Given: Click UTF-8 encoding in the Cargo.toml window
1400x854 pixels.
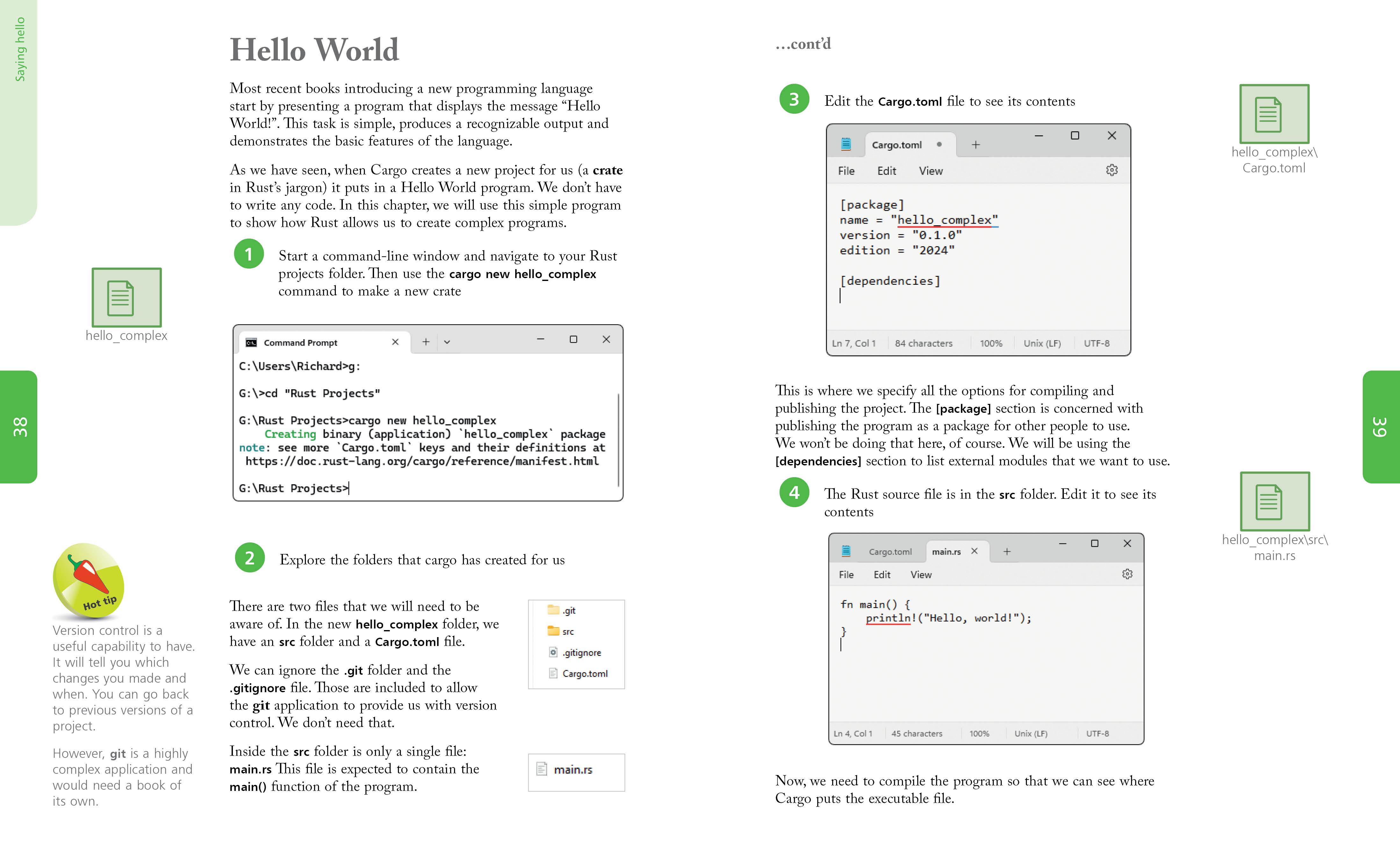Looking at the screenshot, I should click(1097, 343).
